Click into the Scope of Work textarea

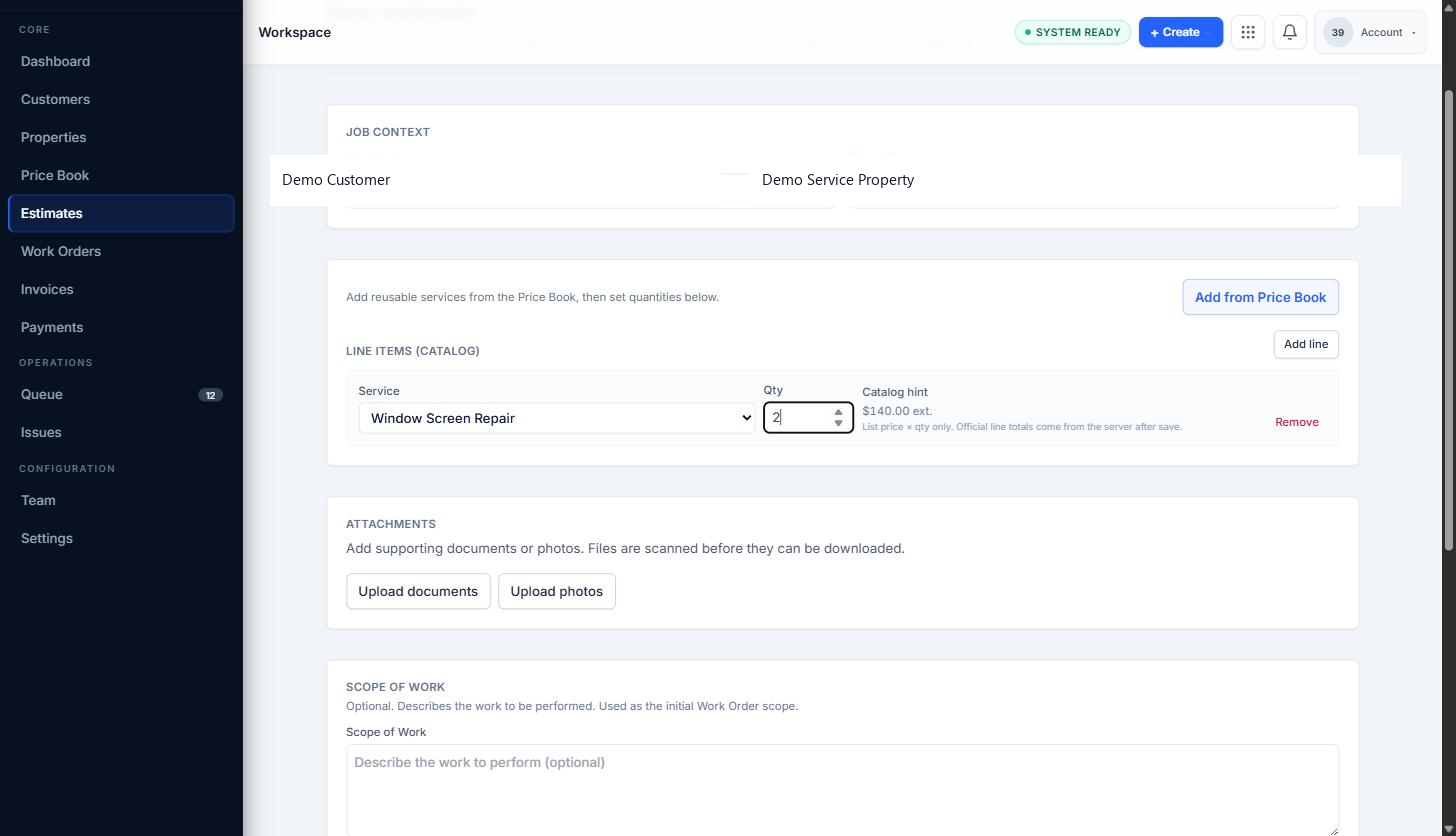click(842, 790)
